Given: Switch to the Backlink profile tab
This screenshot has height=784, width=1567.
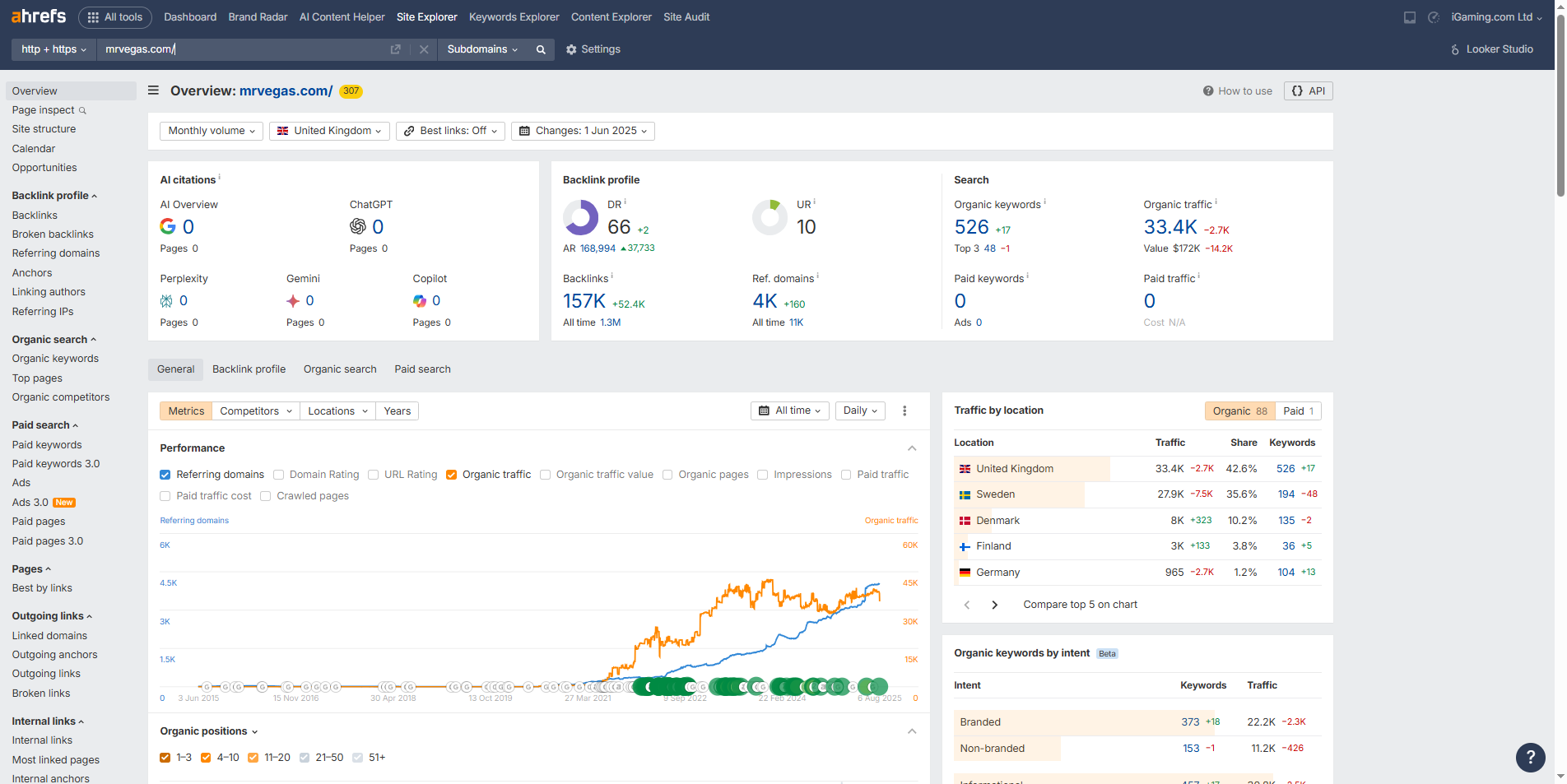Looking at the screenshot, I should coord(249,369).
